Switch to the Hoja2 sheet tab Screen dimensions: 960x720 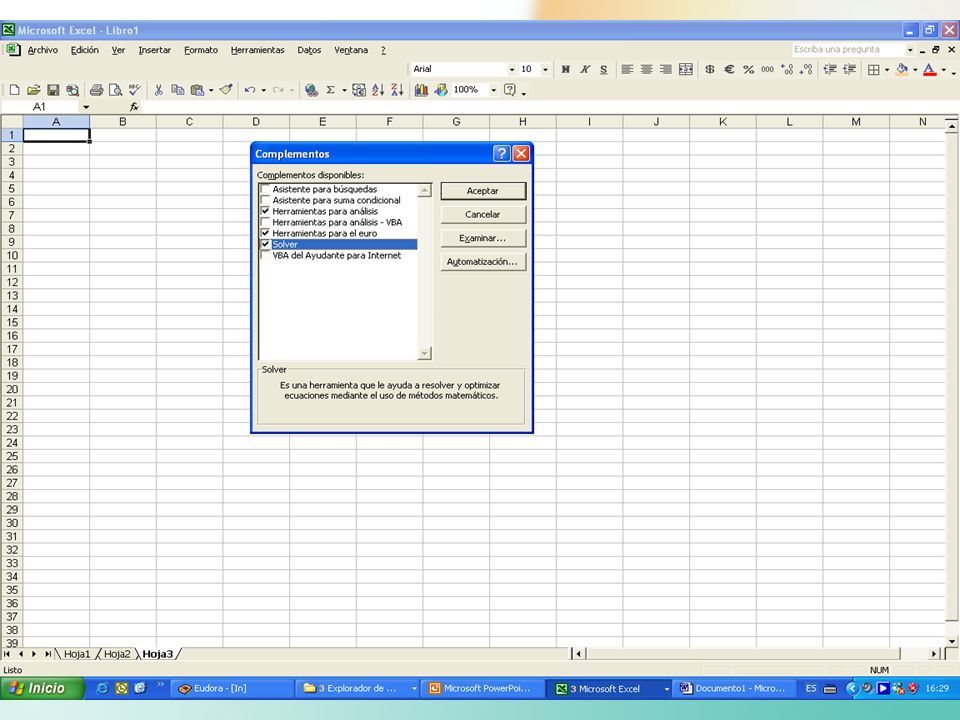tap(117, 654)
